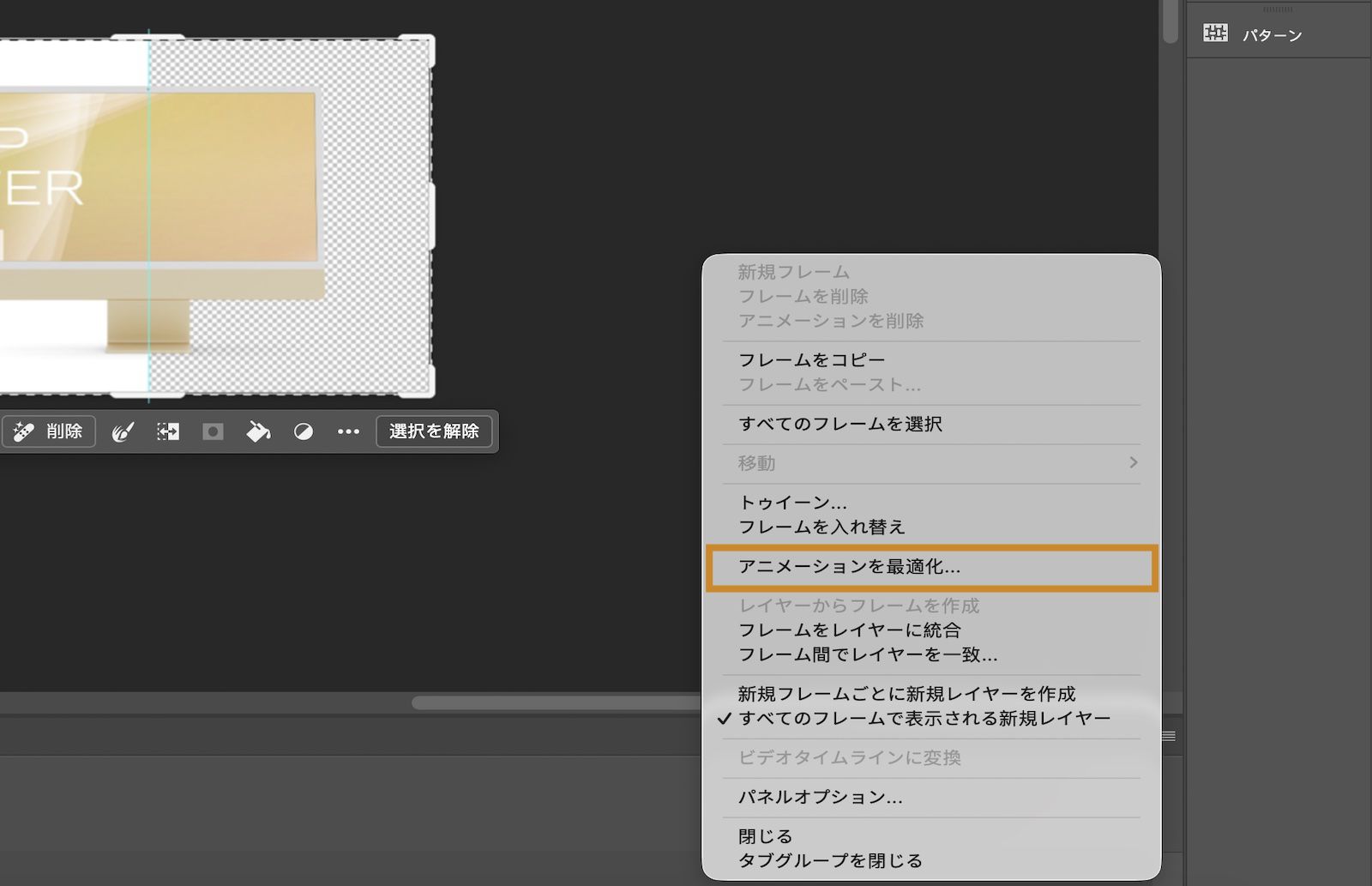1372x886 pixels.
Task: Enable 新規フレームごとに新規レイヤーを作成
Action: [907, 694]
